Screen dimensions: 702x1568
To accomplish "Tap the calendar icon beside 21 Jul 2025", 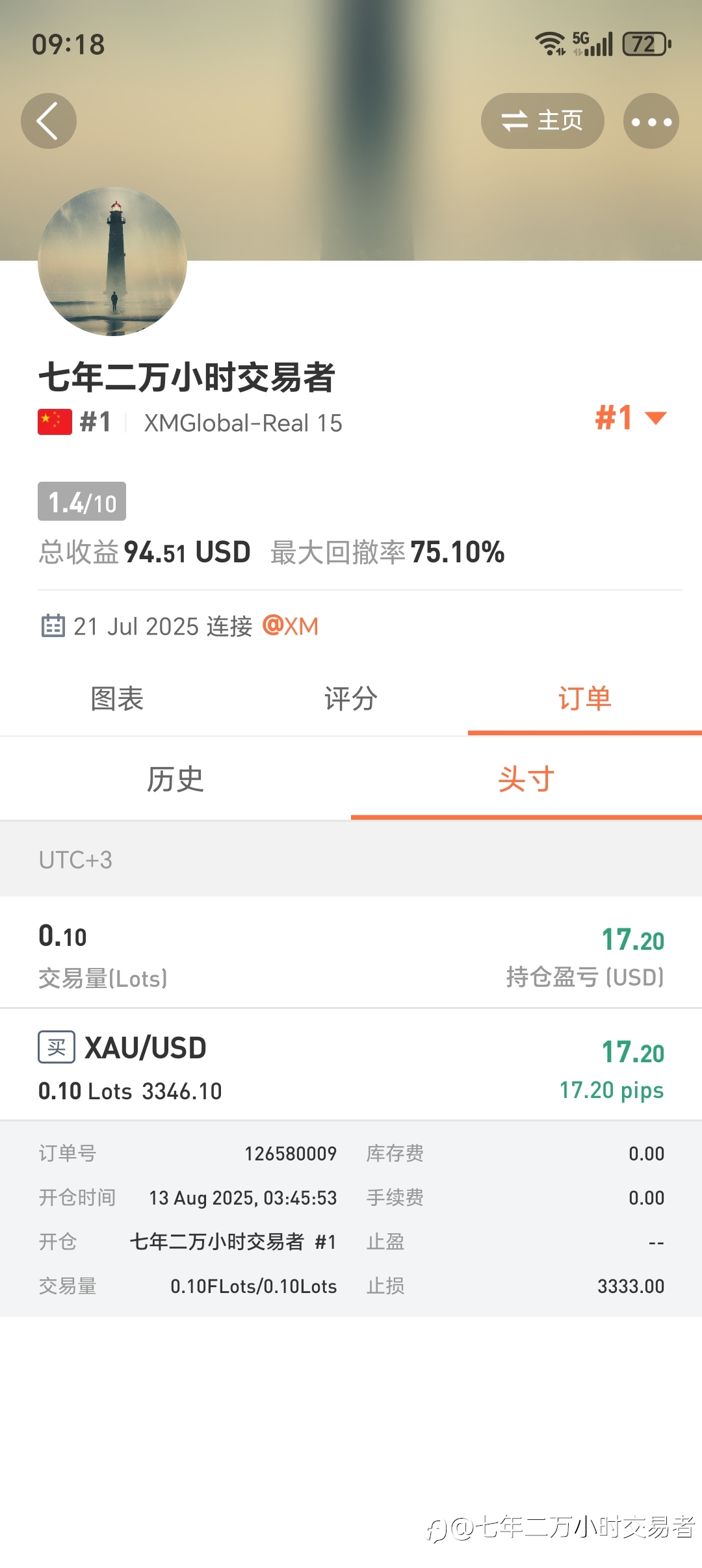I will point(53,626).
